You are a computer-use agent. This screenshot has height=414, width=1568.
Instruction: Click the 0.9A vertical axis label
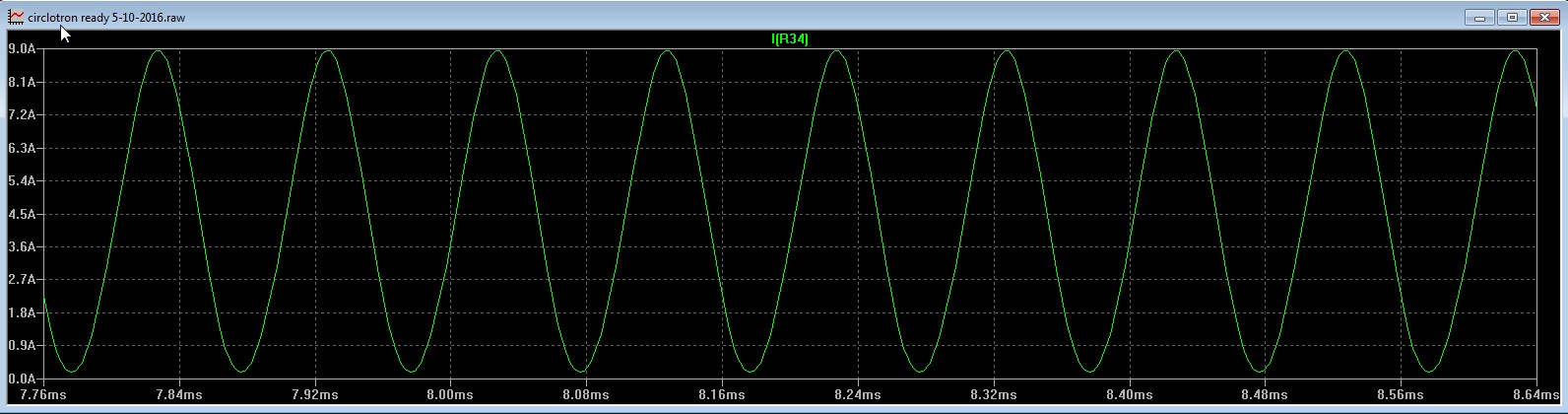22,346
